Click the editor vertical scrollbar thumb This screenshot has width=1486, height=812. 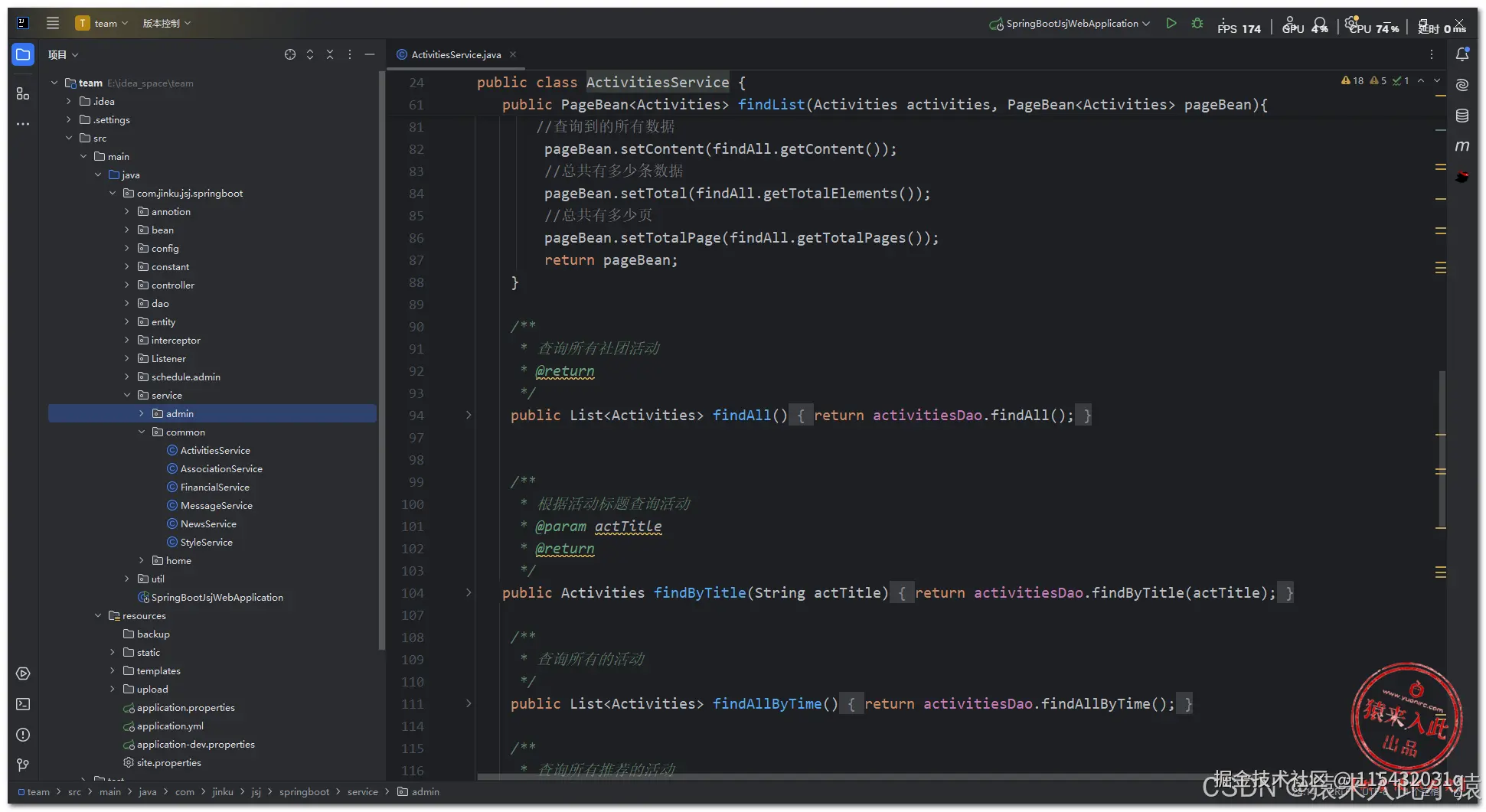tap(1442, 449)
